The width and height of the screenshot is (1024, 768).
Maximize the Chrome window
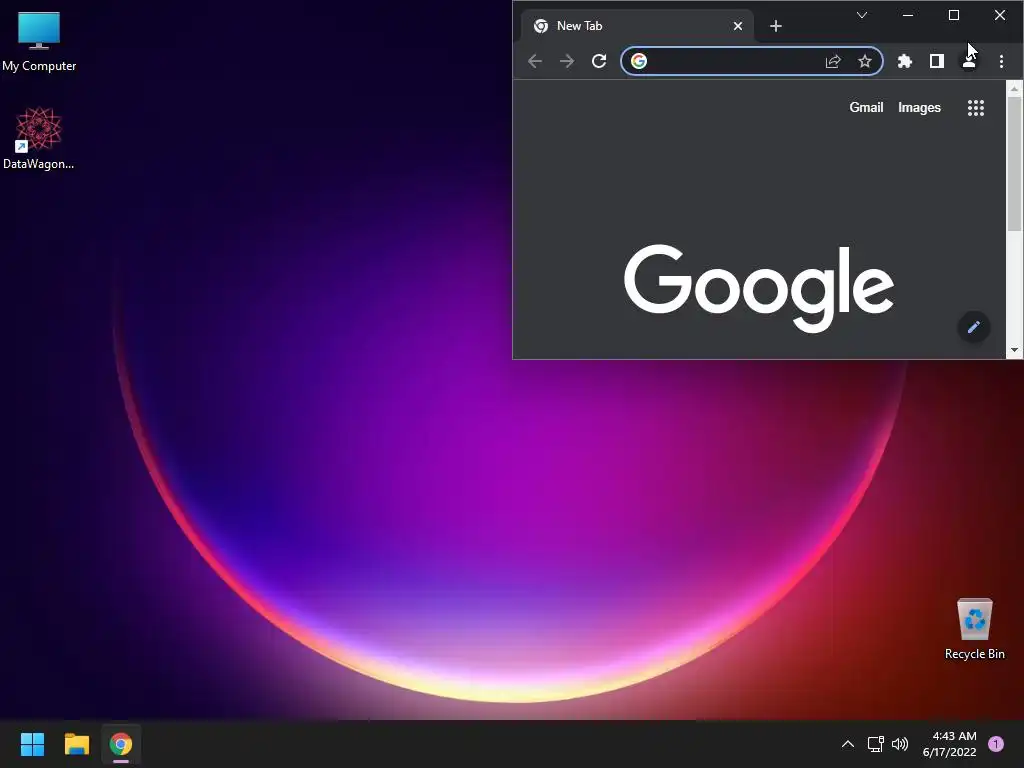(x=953, y=15)
